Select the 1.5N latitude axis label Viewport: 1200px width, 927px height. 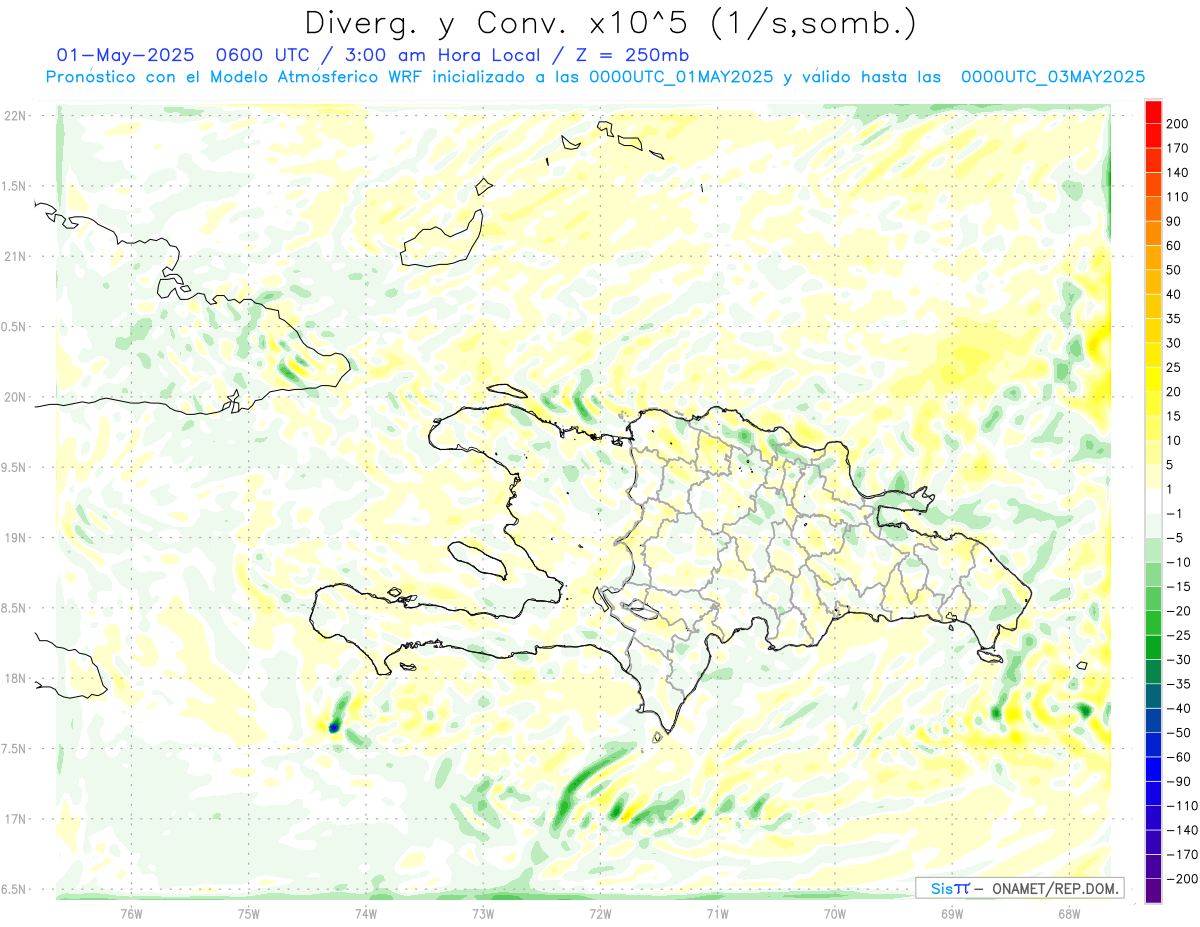(x=15, y=186)
